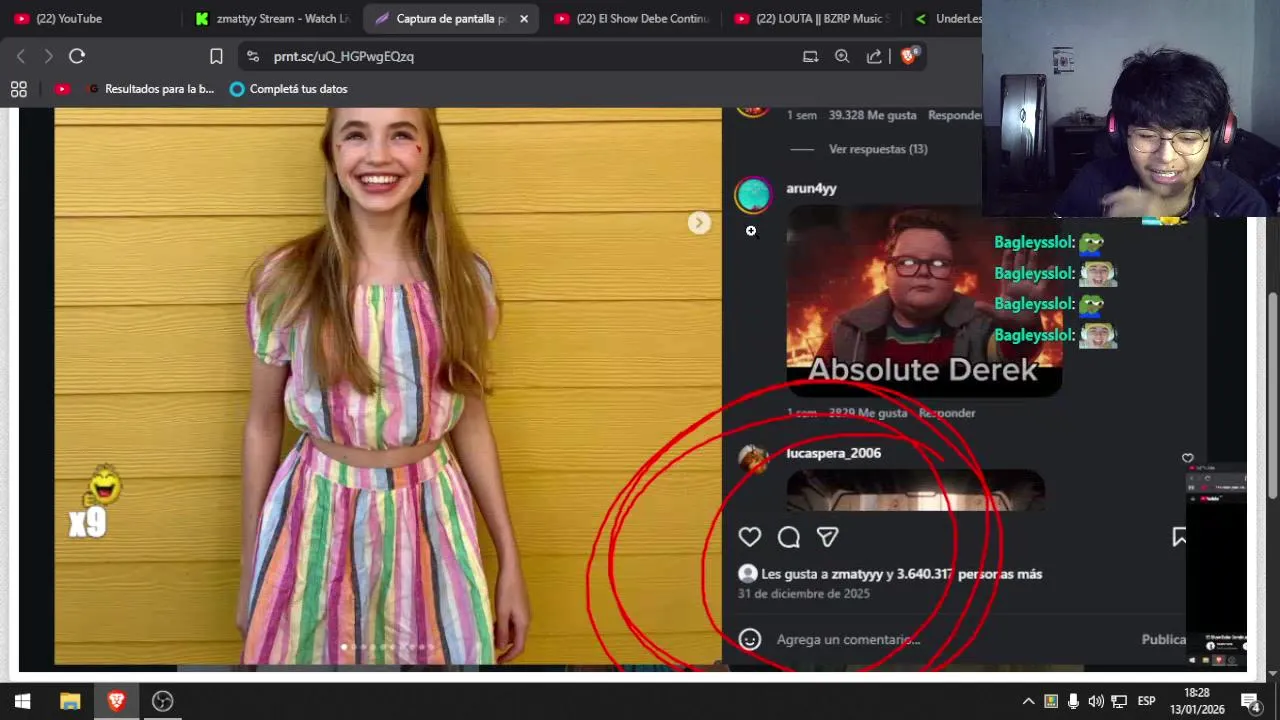Like the post with heart icon

[x=750, y=537]
